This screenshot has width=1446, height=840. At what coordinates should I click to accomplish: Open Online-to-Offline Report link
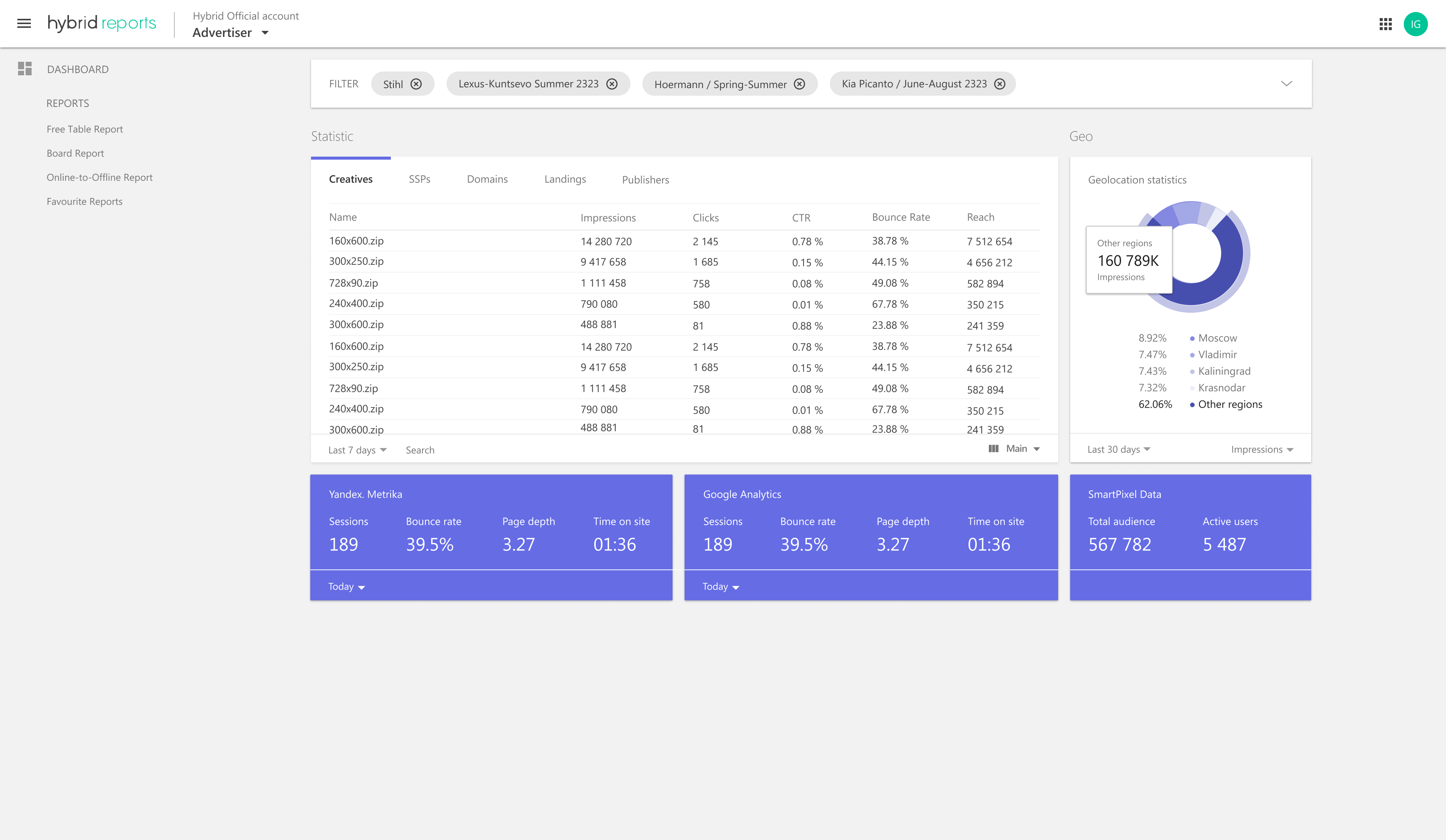(99, 177)
